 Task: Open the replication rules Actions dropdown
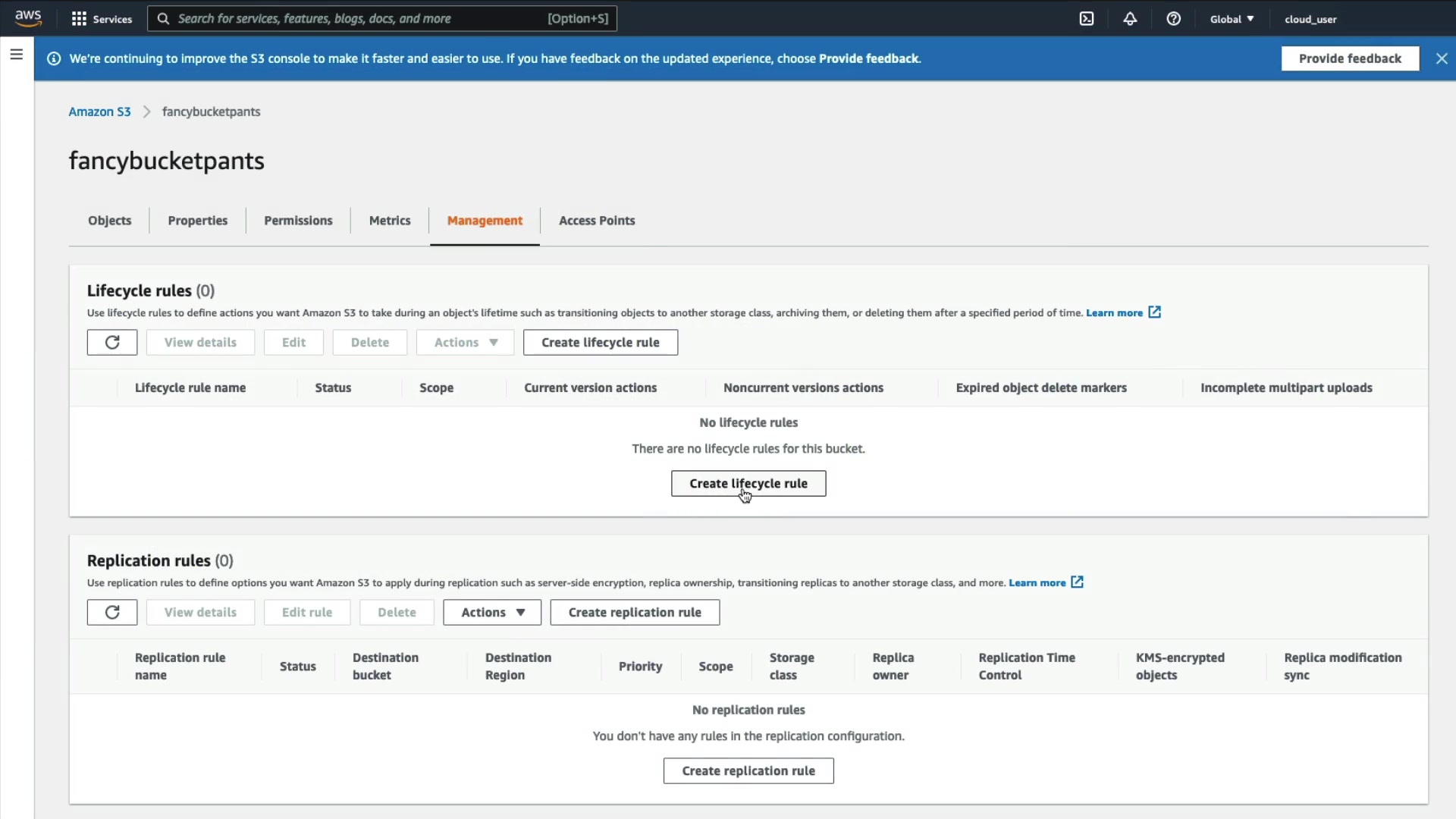(x=492, y=613)
